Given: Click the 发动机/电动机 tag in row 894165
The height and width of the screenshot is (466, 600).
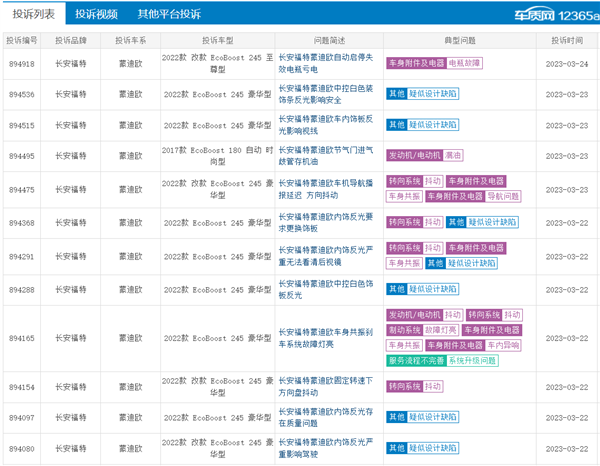Looking at the screenshot, I should click(x=414, y=315).
